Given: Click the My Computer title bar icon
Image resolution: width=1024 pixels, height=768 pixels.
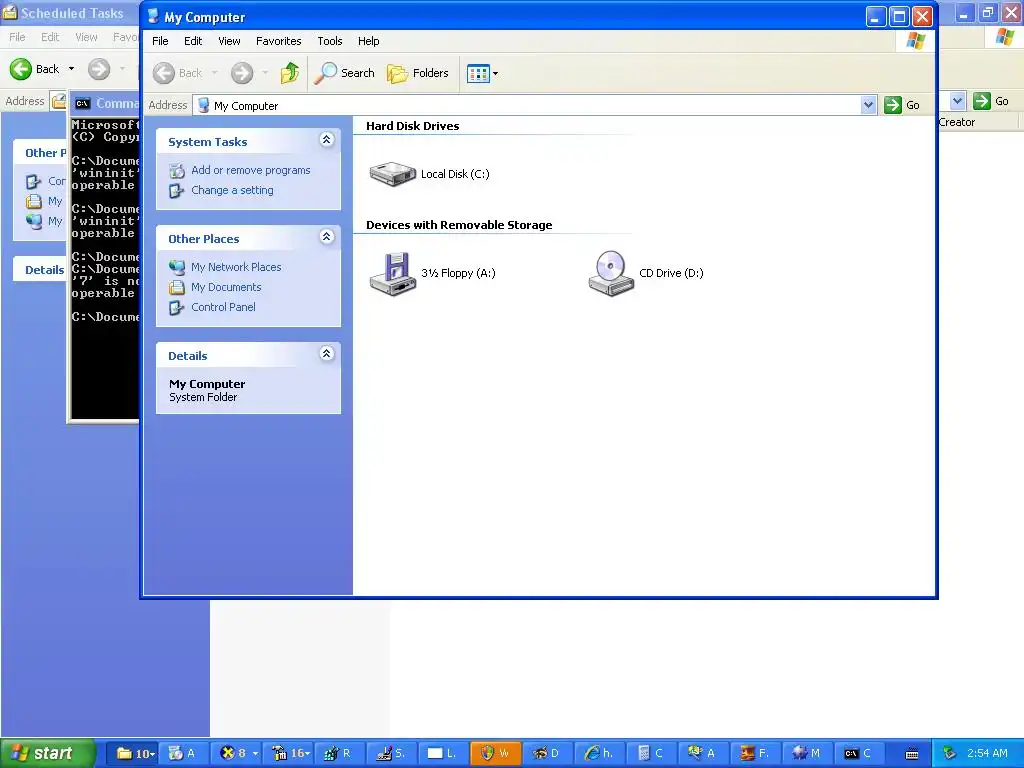Looking at the screenshot, I should 153,16.
